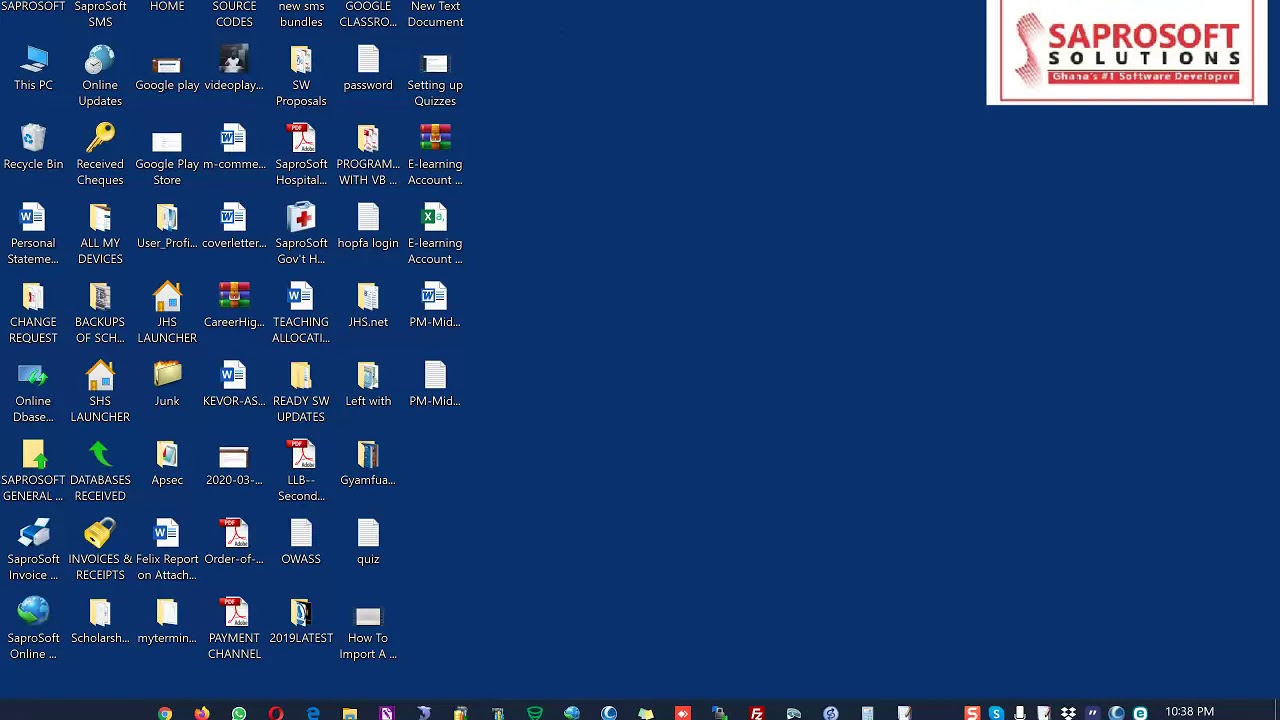Open the Junk folder

pyautogui.click(x=167, y=385)
